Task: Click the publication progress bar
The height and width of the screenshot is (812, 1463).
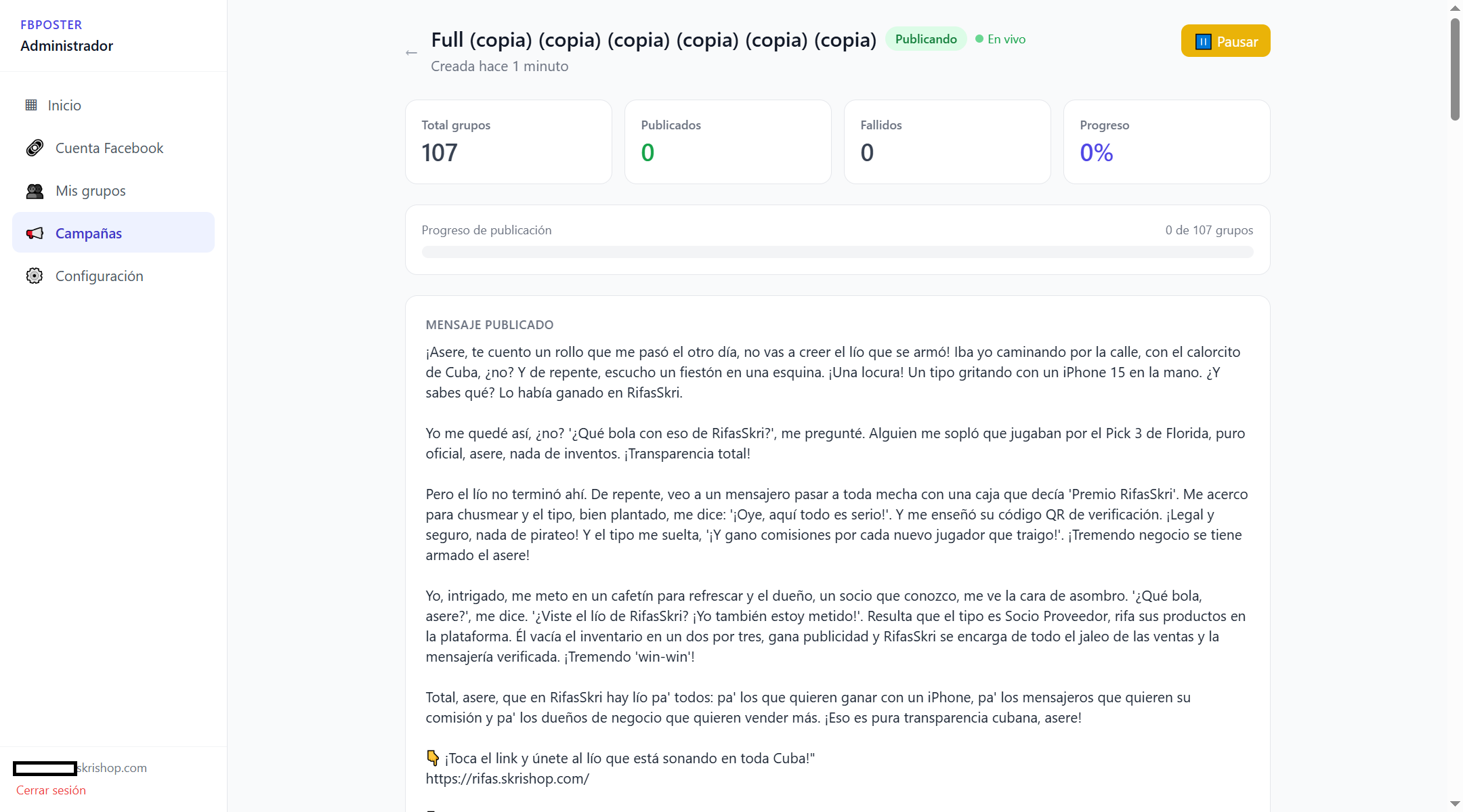Action: pyautogui.click(x=837, y=252)
